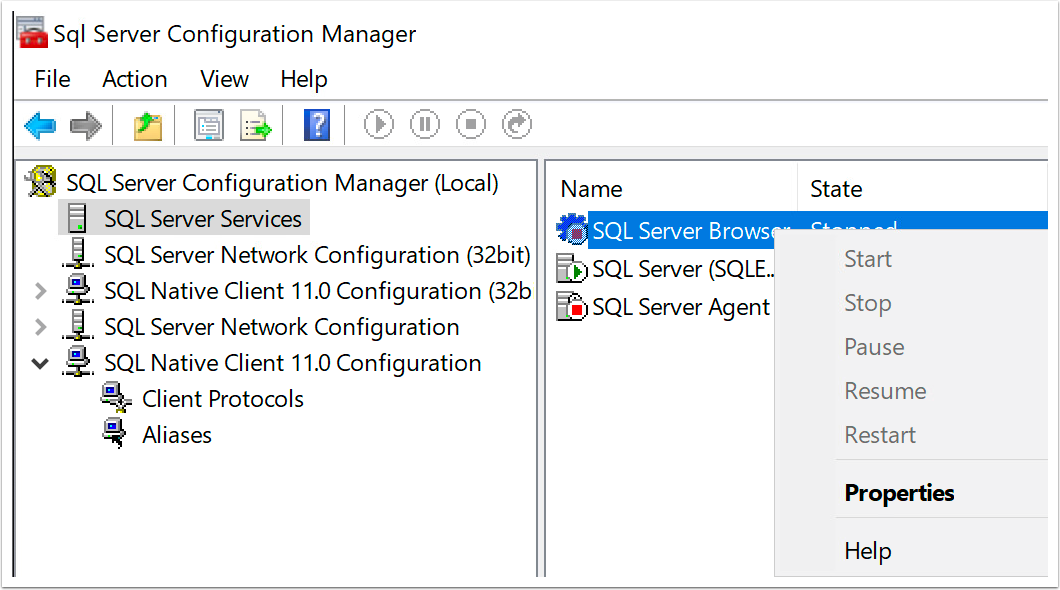The width and height of the screenshot is (1060, 590).
Task: Click the Stop Service toolbar icon
Action: tap(471, 125)
